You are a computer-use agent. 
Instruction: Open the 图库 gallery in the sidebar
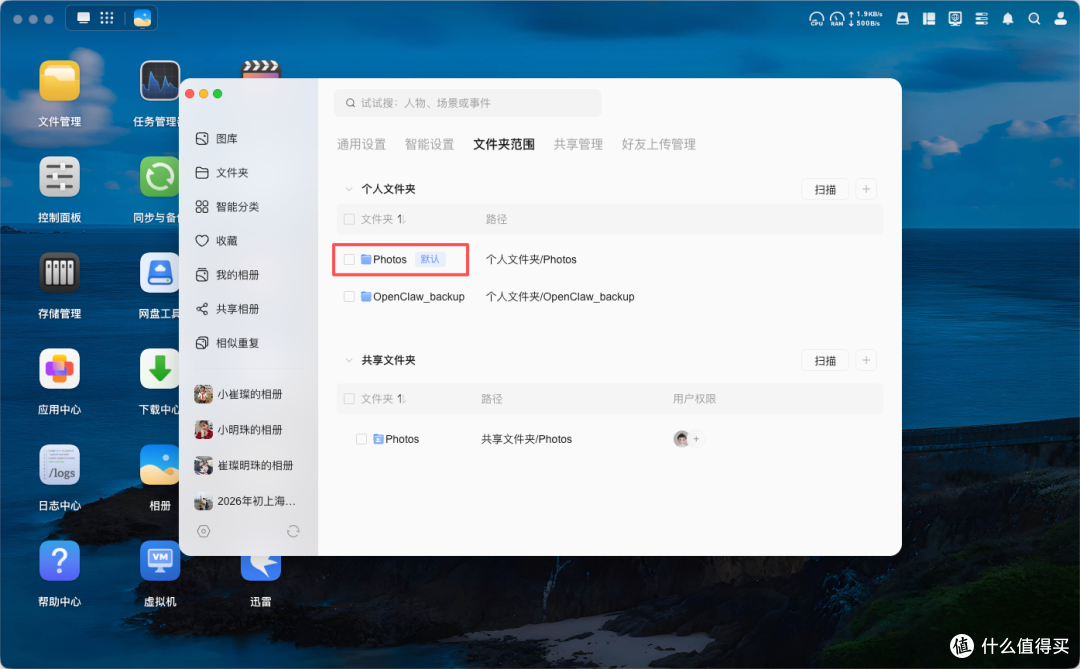217,138
